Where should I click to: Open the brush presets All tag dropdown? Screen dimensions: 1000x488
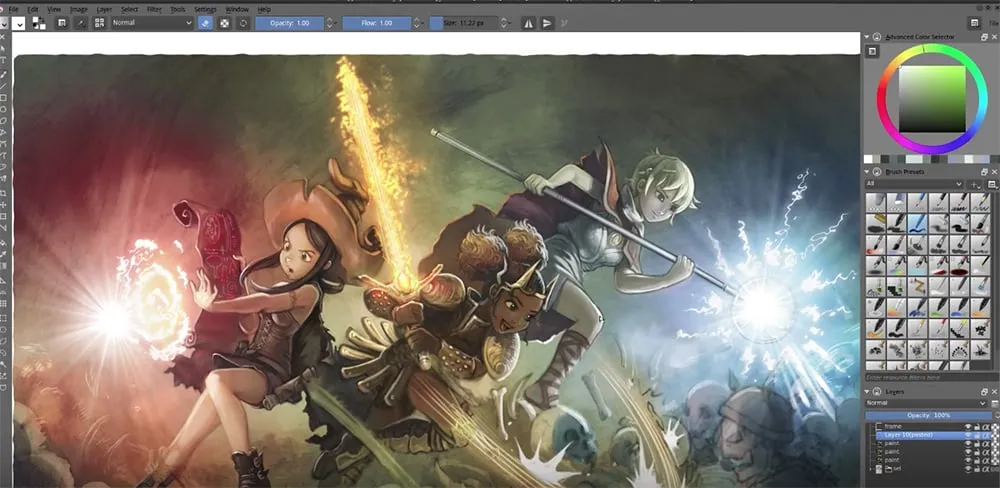click(915, 184)
